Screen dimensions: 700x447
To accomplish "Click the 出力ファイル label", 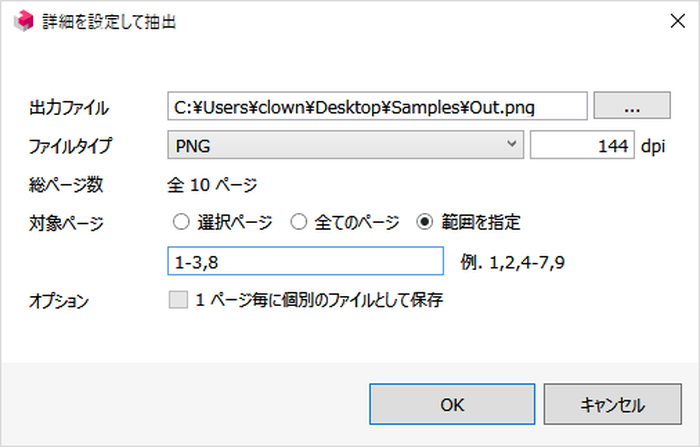I will 69,108.
